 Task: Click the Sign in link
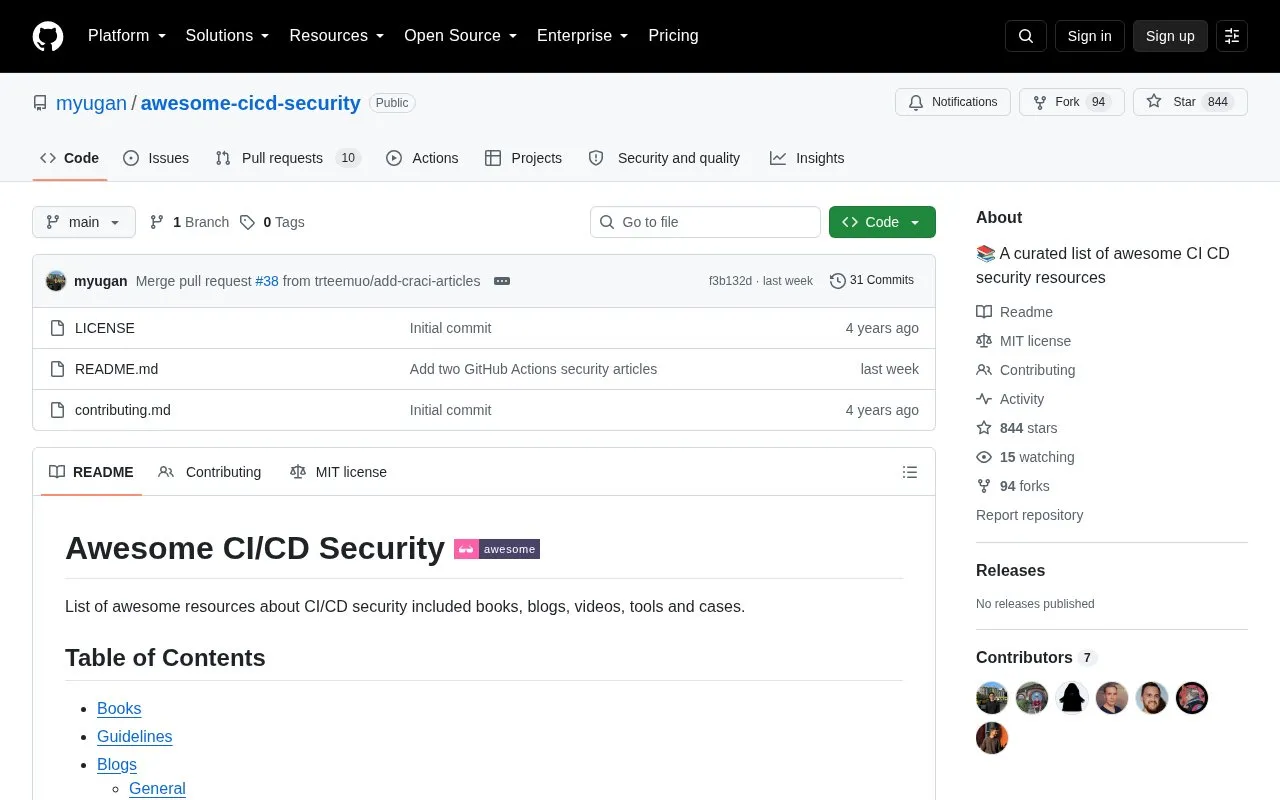[1089, 36]
